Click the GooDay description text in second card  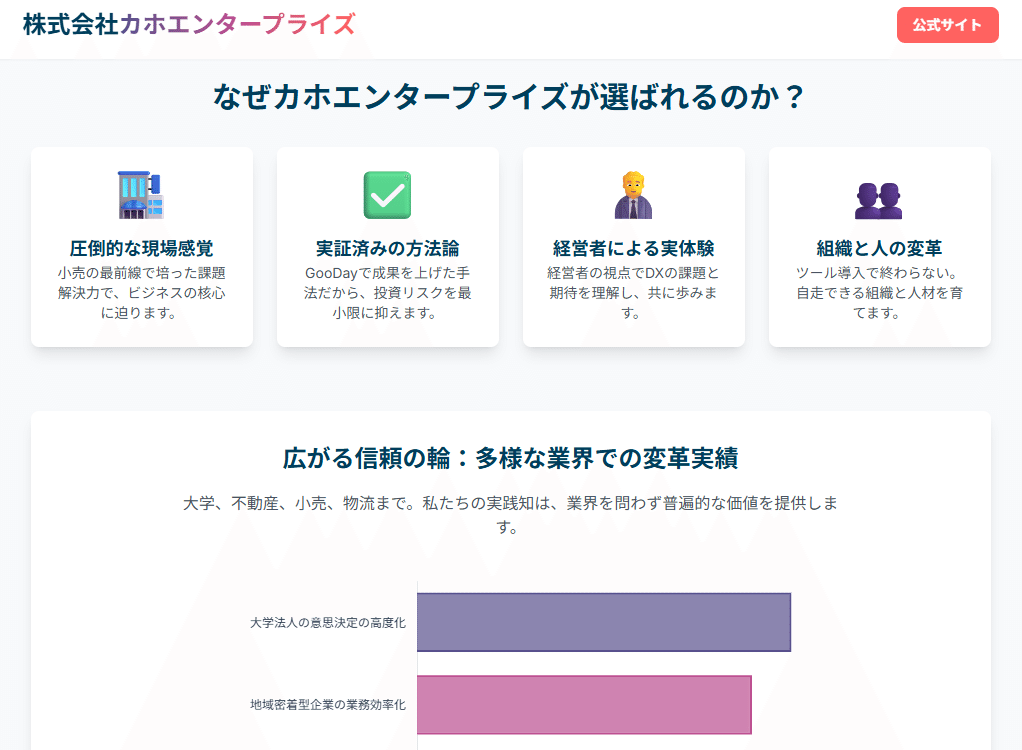[x=387, y=293]
